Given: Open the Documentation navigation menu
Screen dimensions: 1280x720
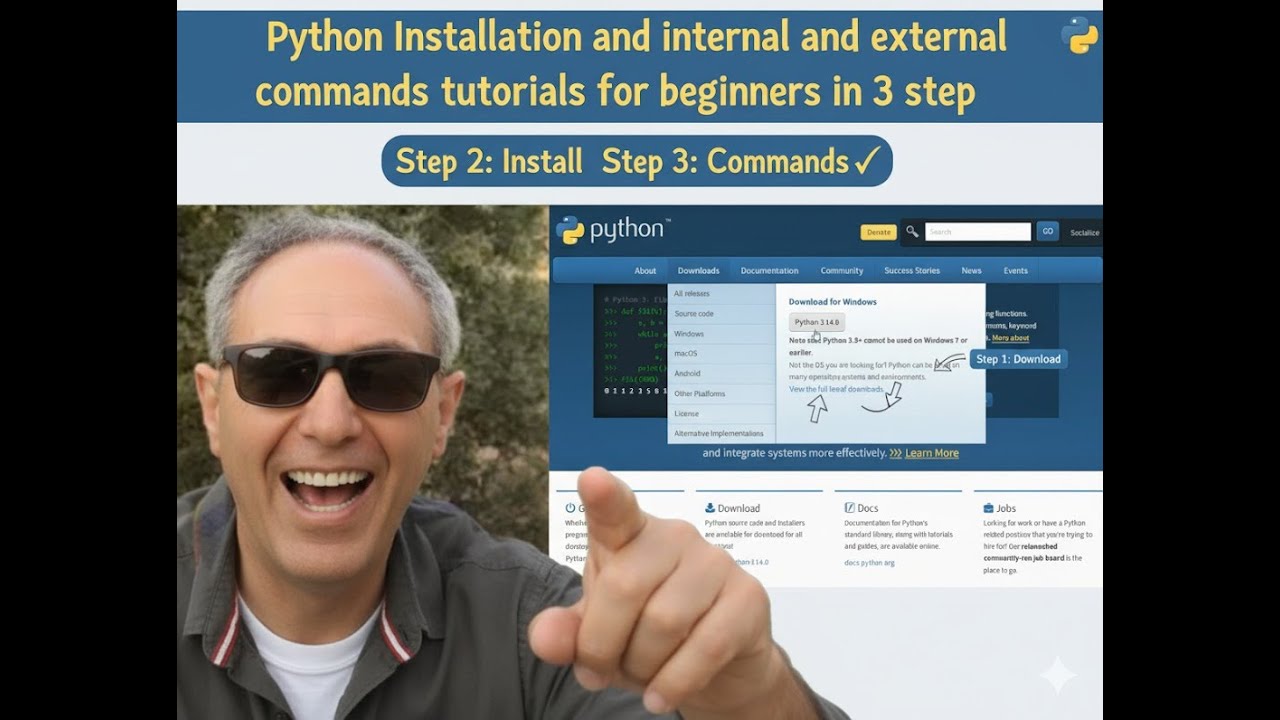Looking at the screenshot, I should coord(769,271).
